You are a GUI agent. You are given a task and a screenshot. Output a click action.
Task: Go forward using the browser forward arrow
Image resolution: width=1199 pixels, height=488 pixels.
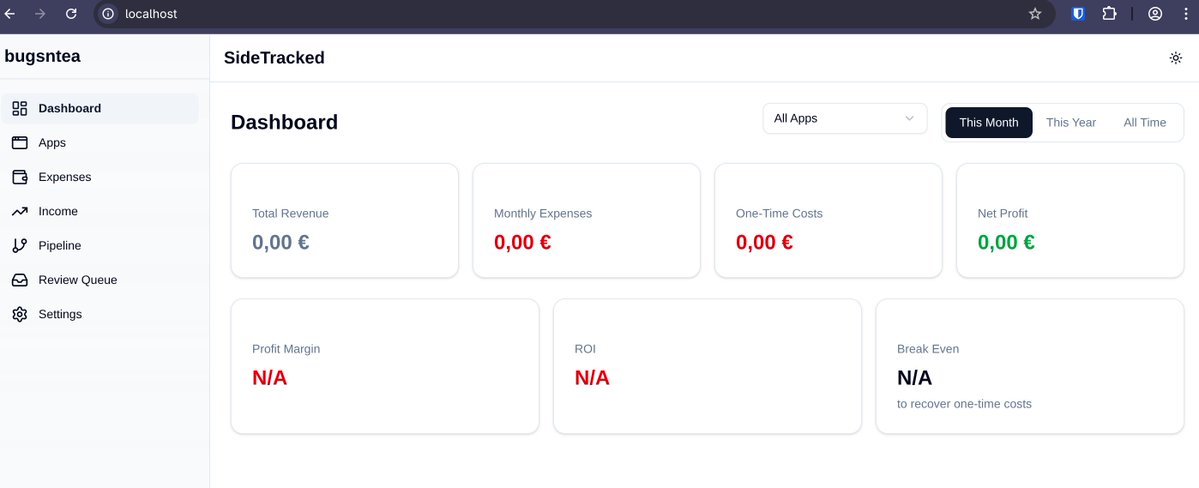click(x=41, y=14)
